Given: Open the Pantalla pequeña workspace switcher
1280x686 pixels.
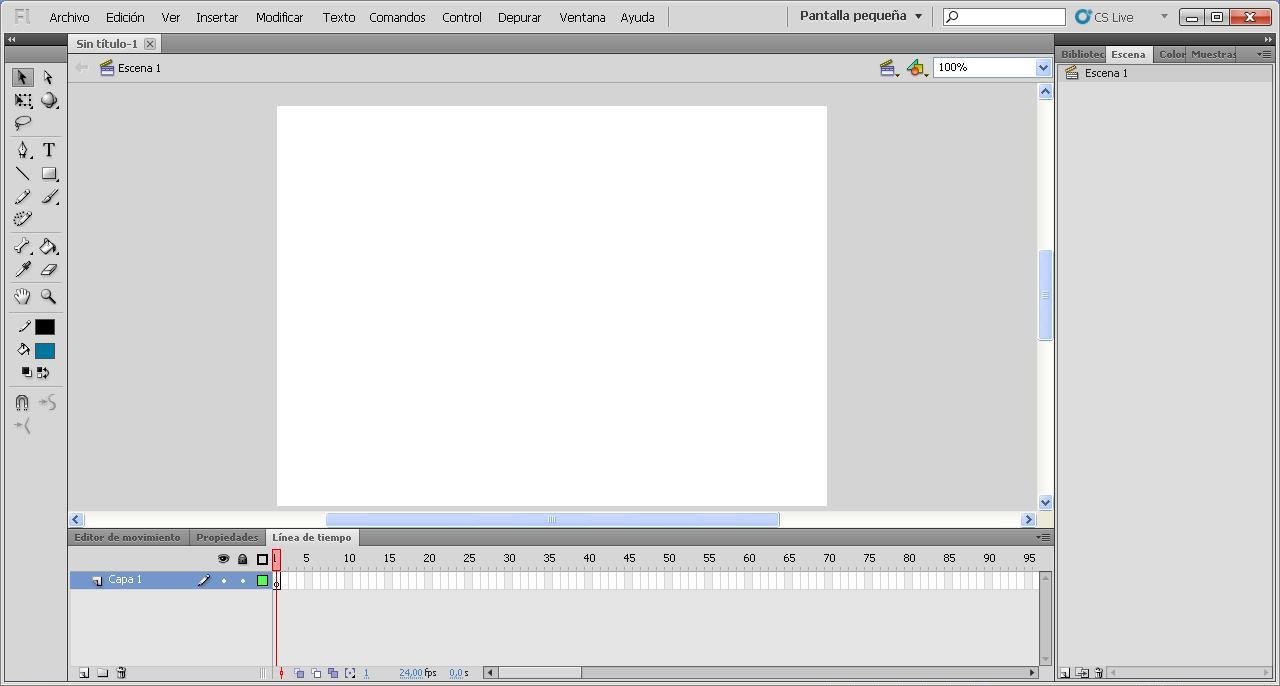Looking at the screenshot, I should point(858,16).
